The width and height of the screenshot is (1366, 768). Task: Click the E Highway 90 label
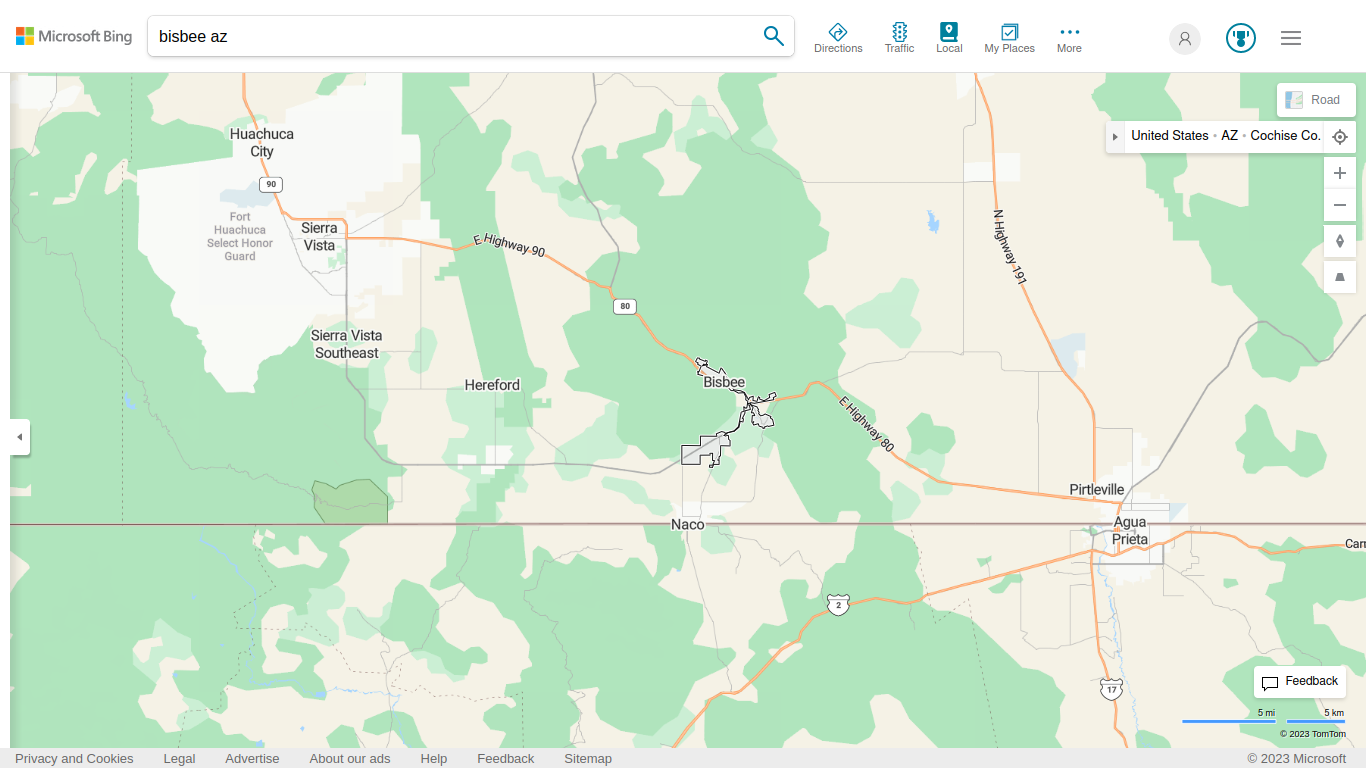tap(509, 246)
